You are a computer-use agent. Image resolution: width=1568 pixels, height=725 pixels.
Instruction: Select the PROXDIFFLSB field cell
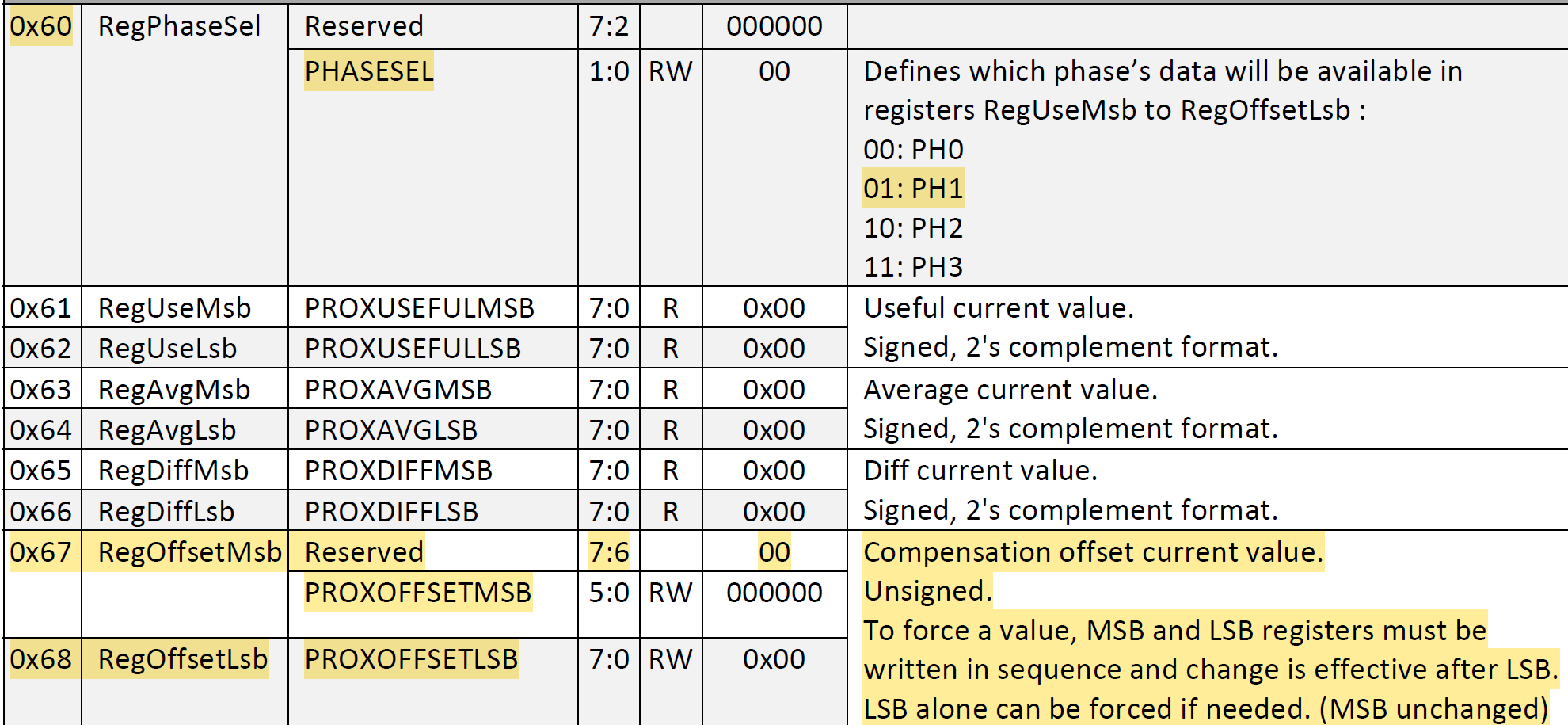391,512
